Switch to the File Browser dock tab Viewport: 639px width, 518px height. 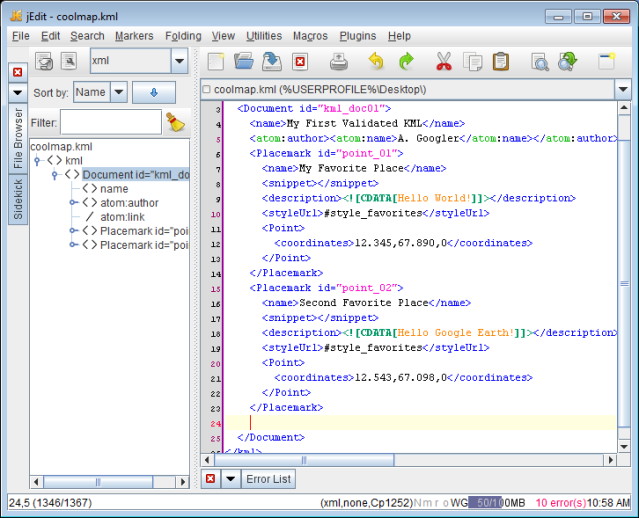[18, 139]
